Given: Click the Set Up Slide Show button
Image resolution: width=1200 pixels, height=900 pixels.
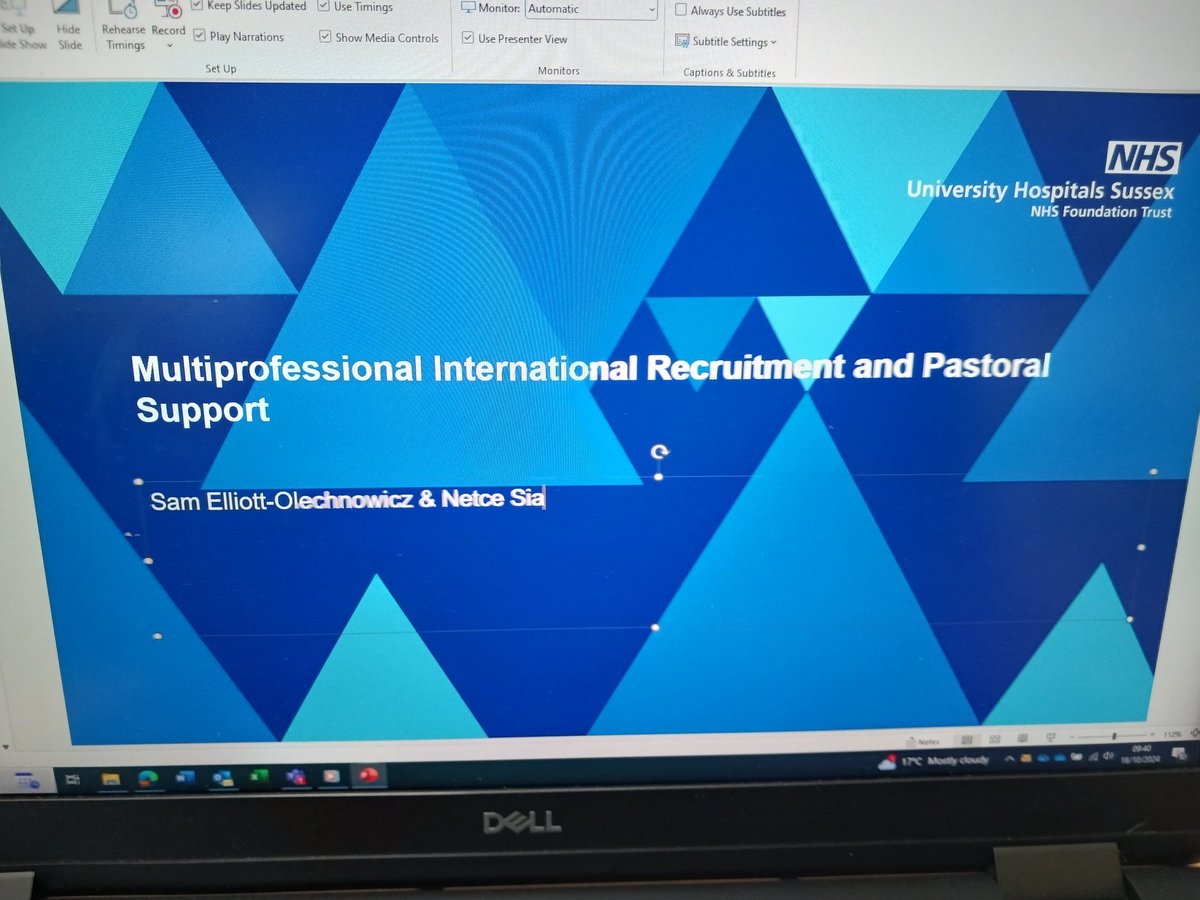Looking at the screenshot, I should [22, 25].
